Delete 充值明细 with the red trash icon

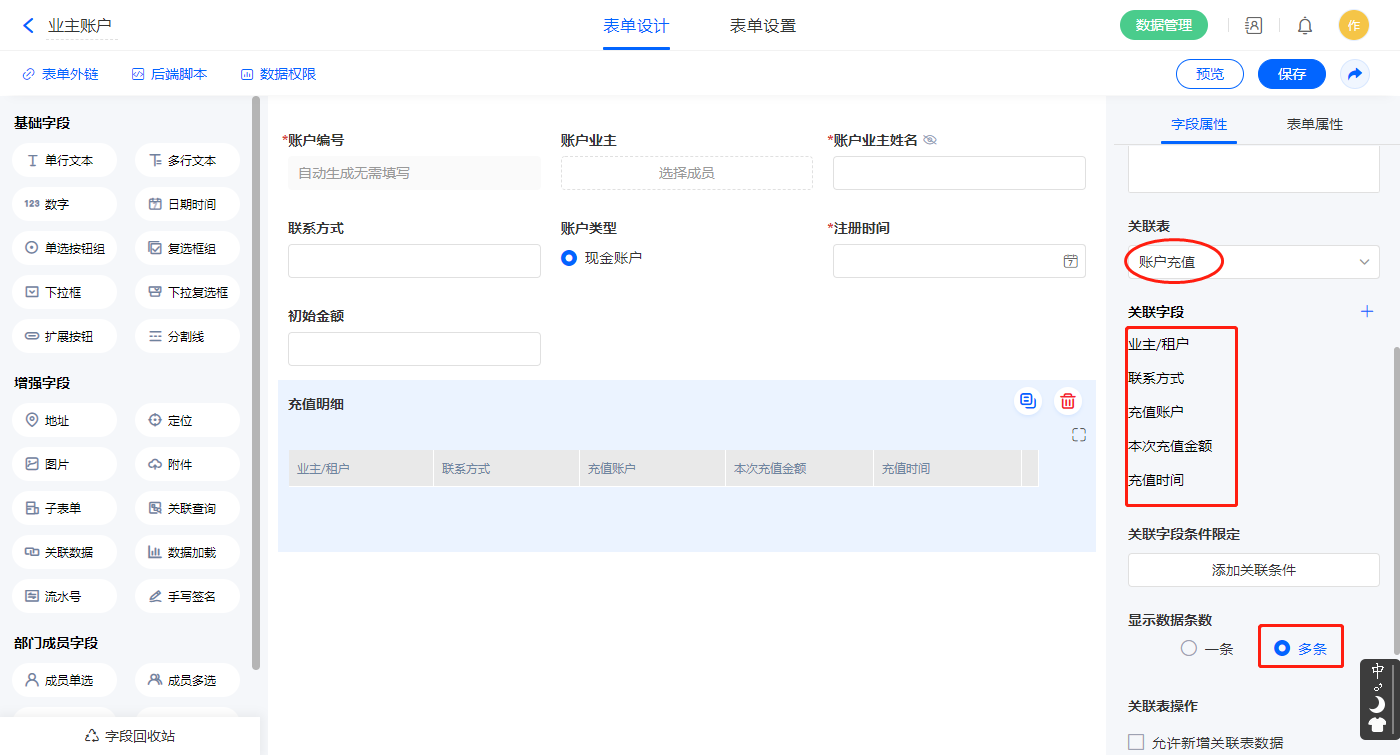click(1068, 401)
